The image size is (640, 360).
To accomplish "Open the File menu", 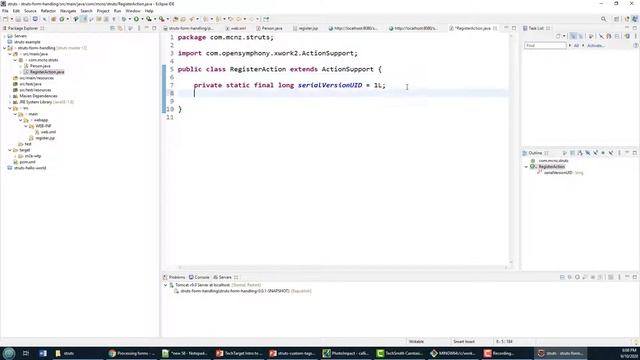I will click(5, 11).
